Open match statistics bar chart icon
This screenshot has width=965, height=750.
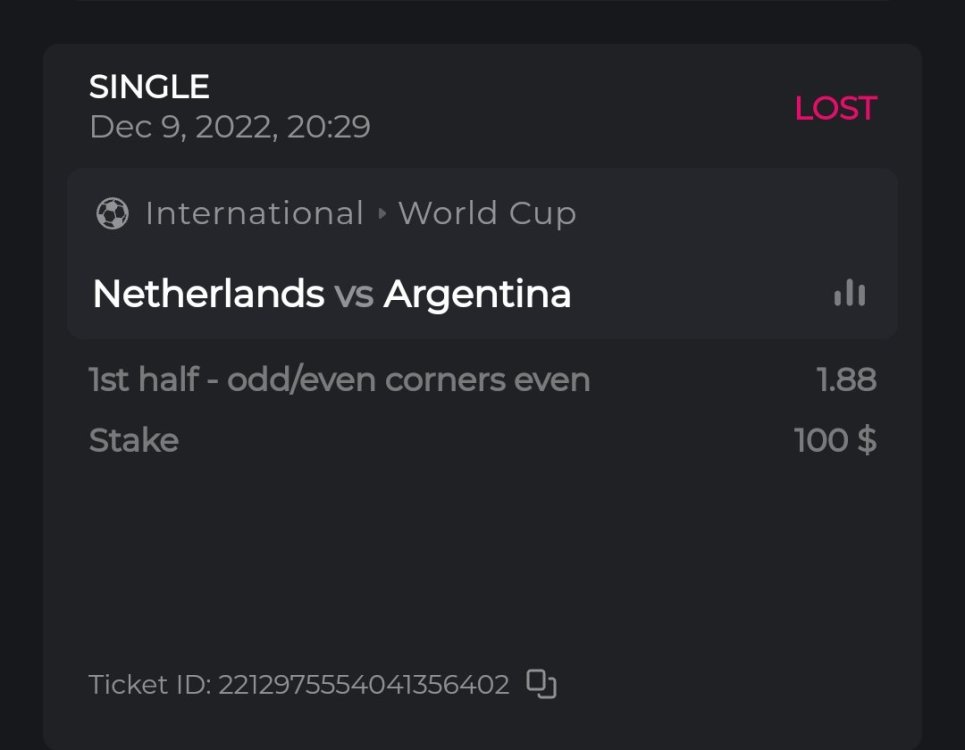click(x=849, y=293)
